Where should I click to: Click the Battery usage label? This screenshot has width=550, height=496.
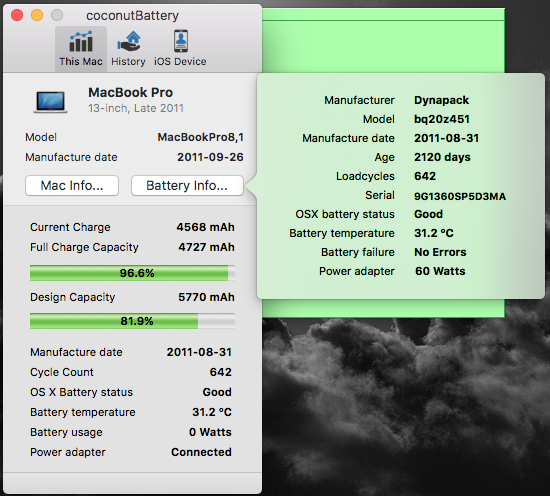pos(66,432)
